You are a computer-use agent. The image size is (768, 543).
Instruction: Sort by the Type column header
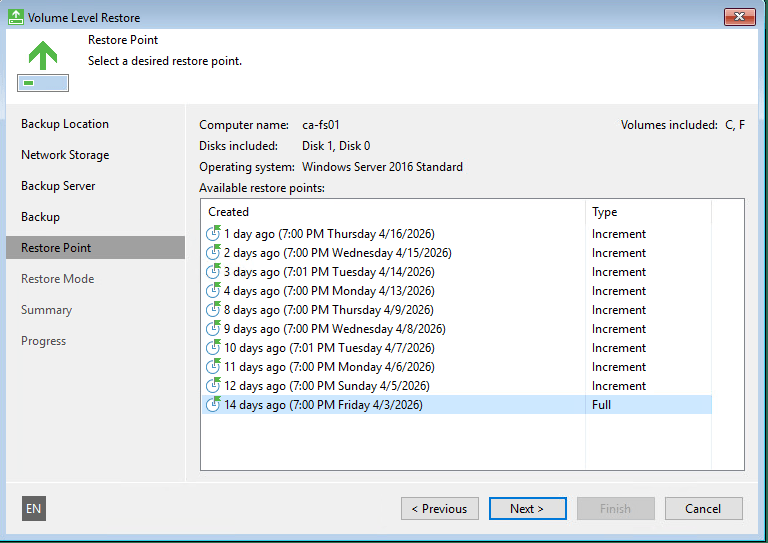(648, 212)
